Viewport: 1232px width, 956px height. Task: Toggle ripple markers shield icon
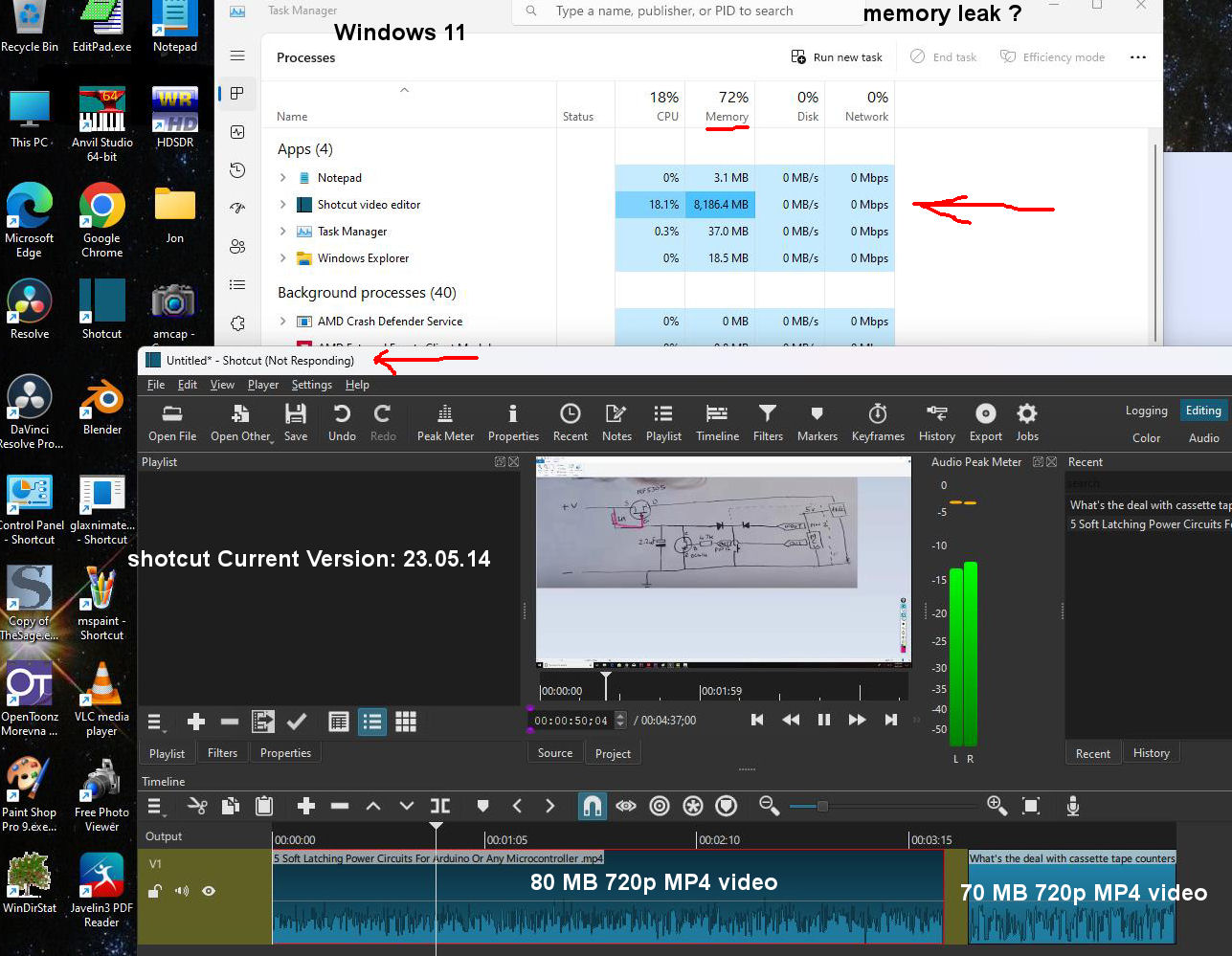pos(727,806)
